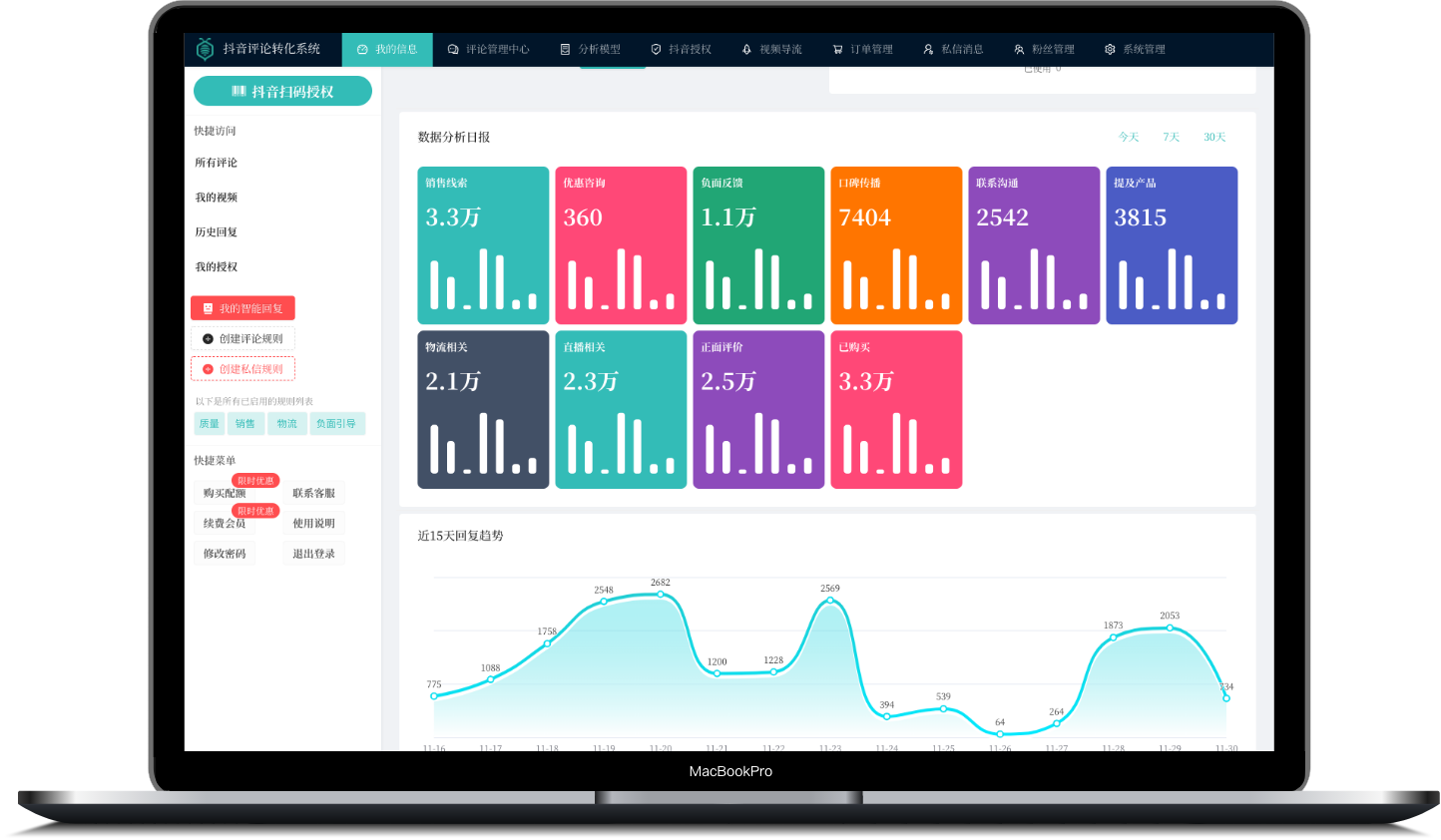
Task: Click the person icon beside 私信消息
Action: [928, 49]
